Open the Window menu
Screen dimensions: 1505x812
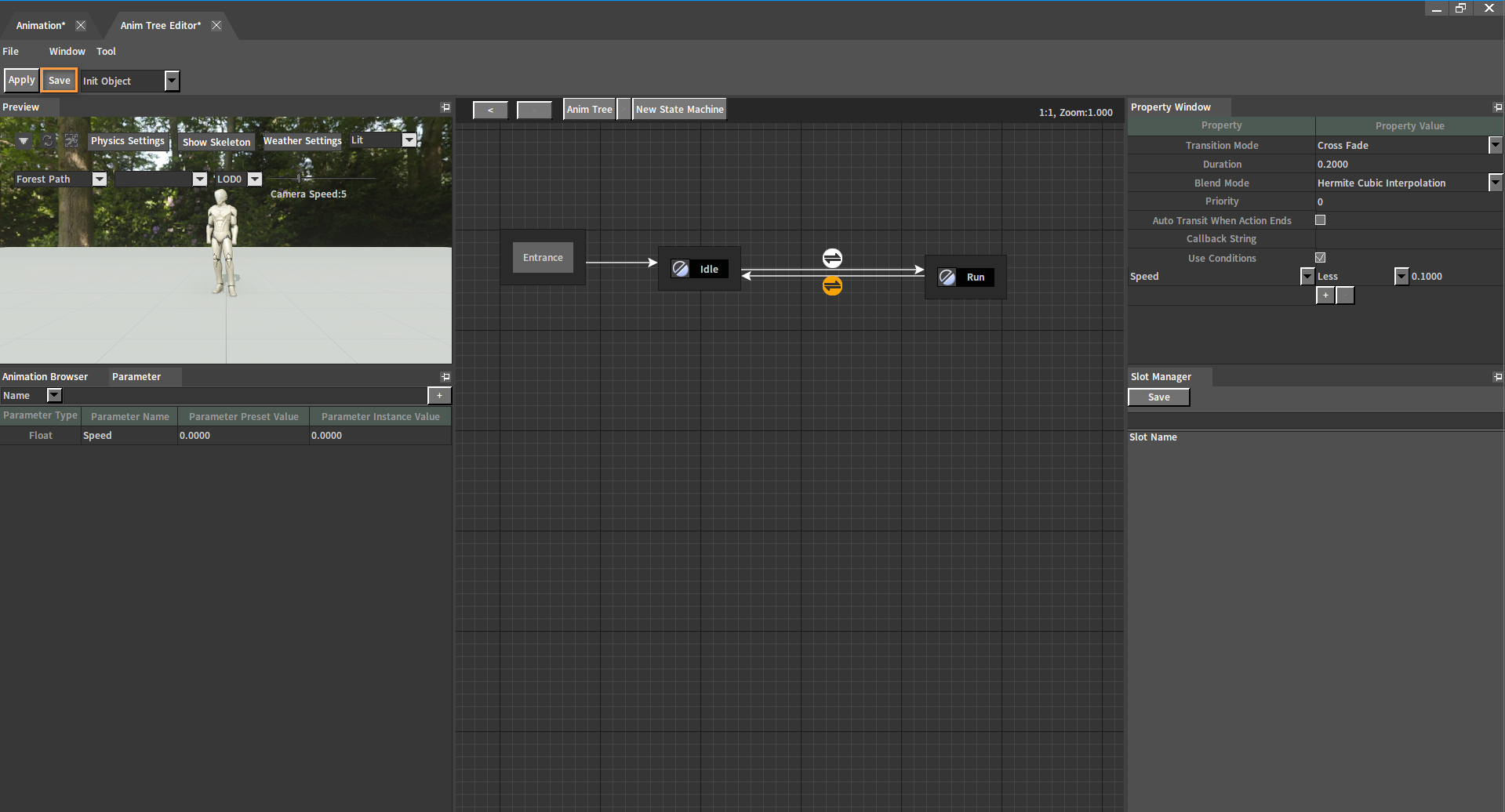coord(67,52)
